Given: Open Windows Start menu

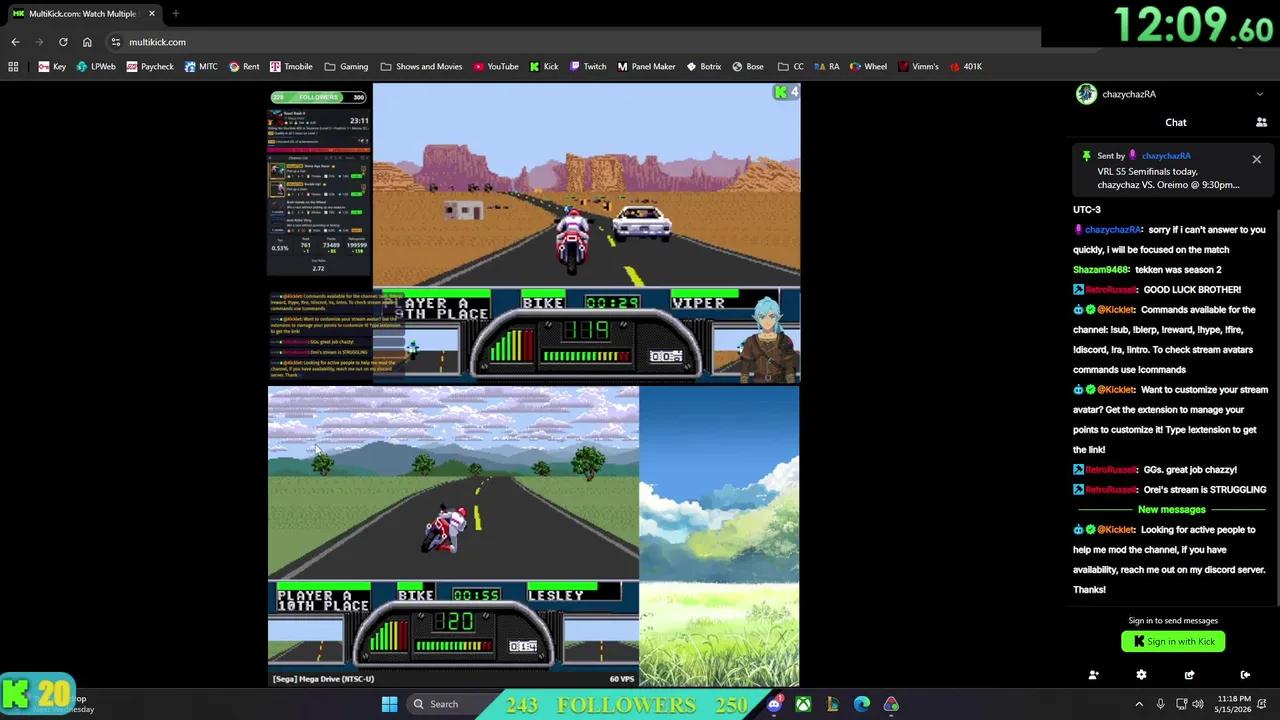Looking at the screenshot, I should tap(390, 704).
